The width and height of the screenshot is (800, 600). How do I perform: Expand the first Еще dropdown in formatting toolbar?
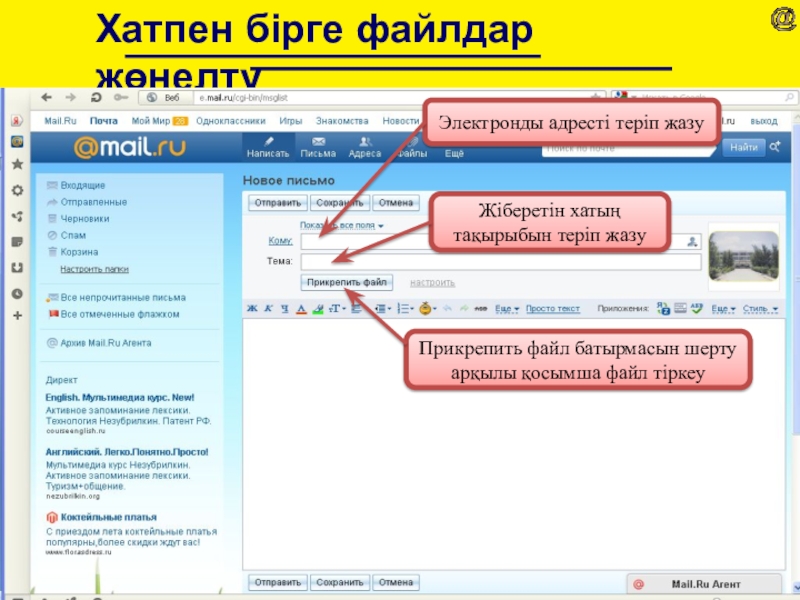(507, 309)
